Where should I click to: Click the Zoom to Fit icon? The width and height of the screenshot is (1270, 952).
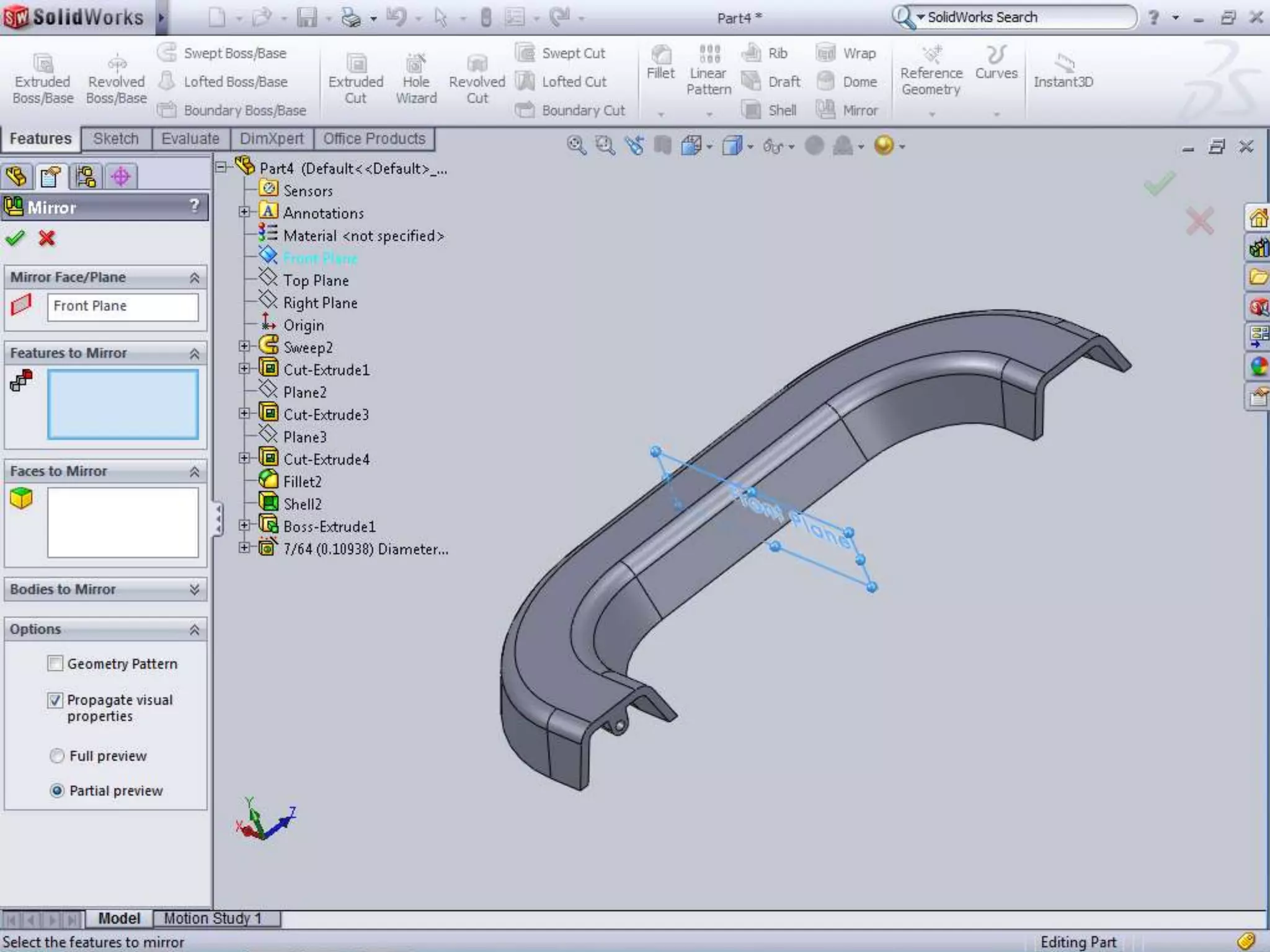coord(575,146)
